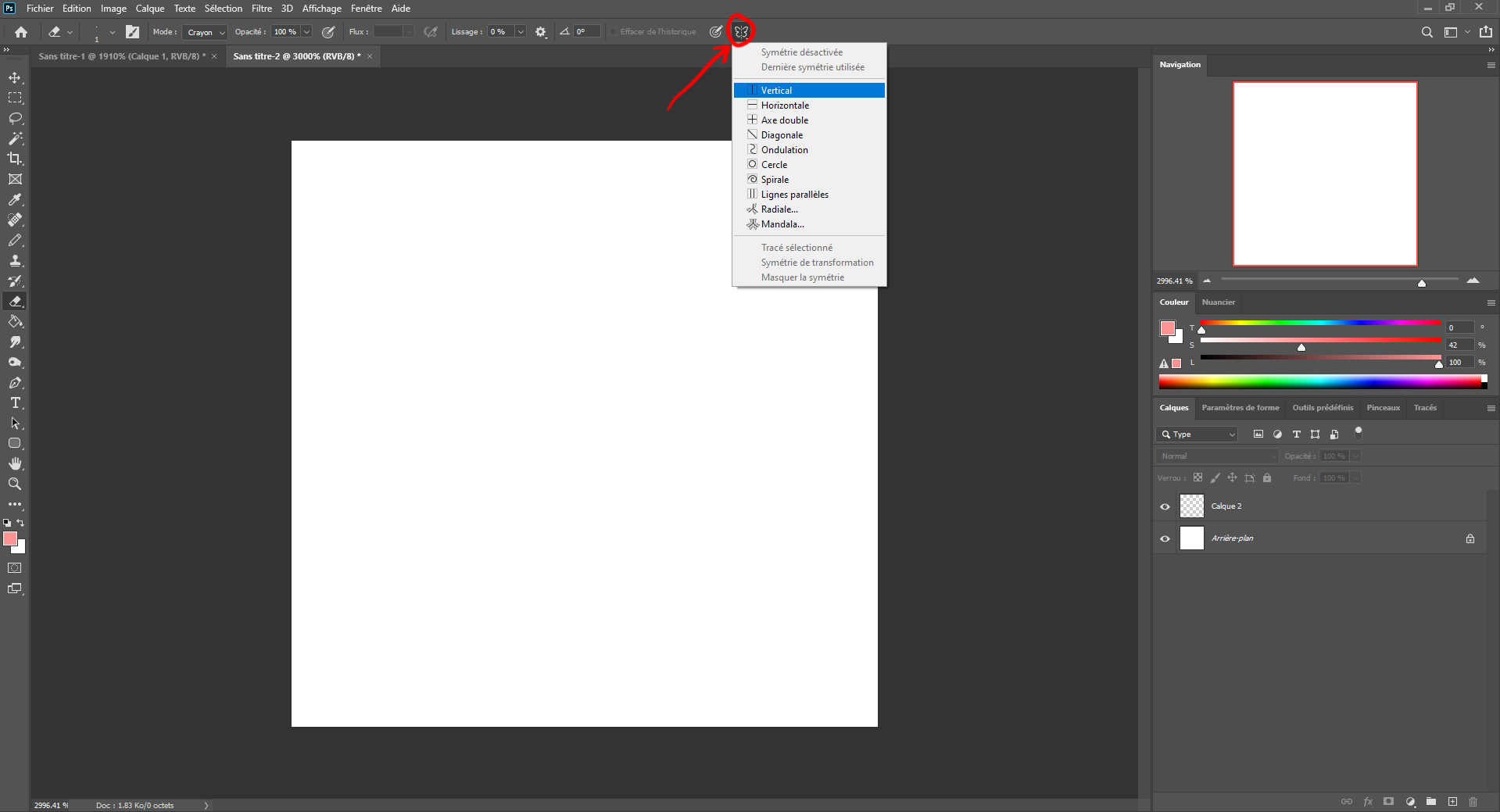Hide the Calque 2 layer
Viewport: 1500px width, 812px height.
(1165, 506)
